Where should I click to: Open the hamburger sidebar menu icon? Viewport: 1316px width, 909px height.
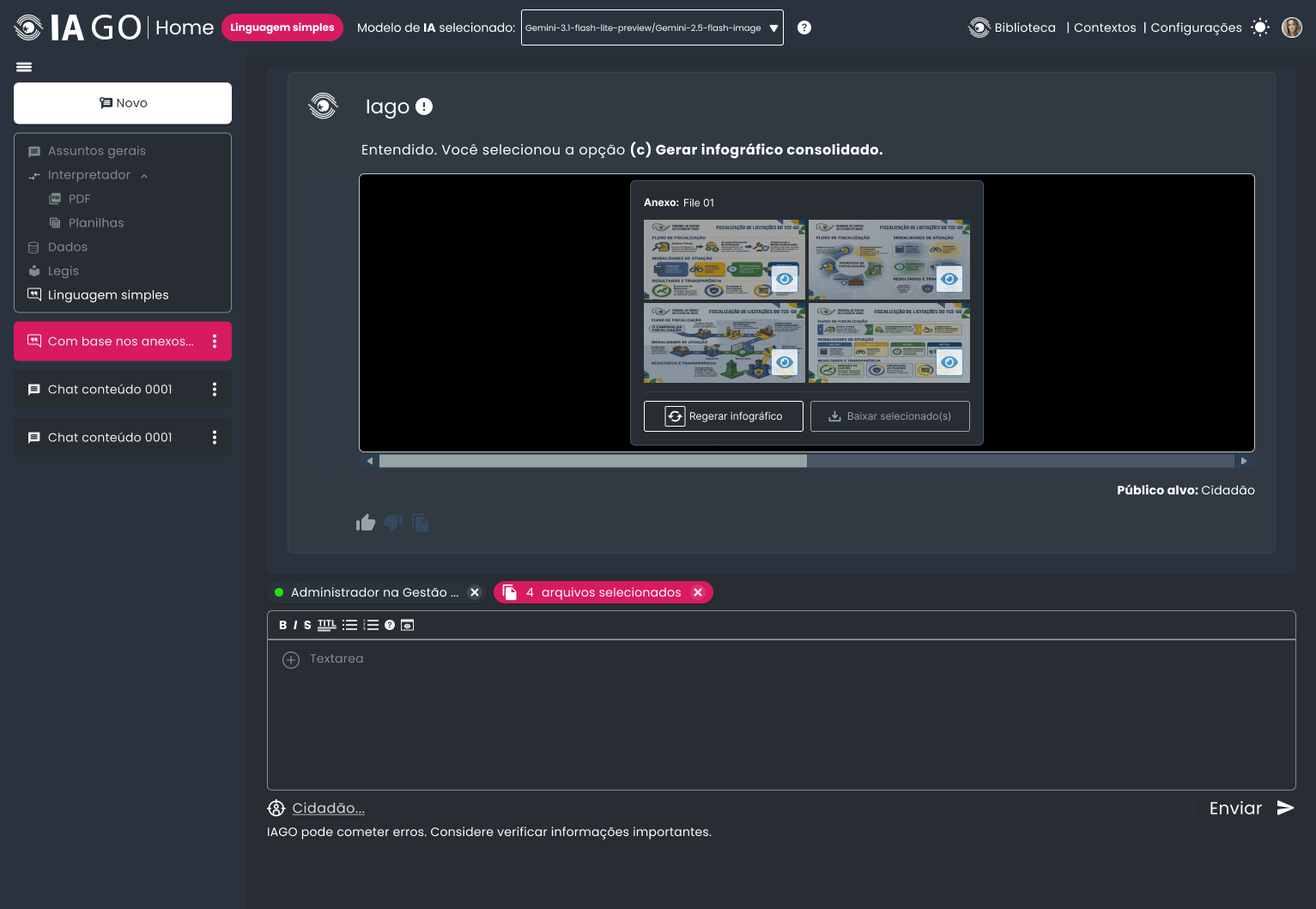(x=24, y=67)
